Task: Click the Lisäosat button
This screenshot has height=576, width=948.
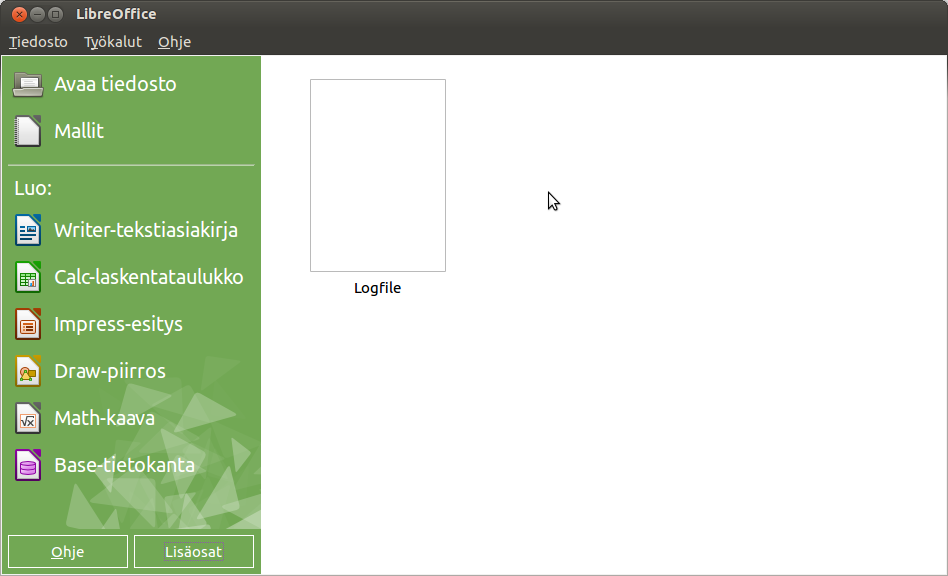Action: pyautogui.click(x=193, y=551)
